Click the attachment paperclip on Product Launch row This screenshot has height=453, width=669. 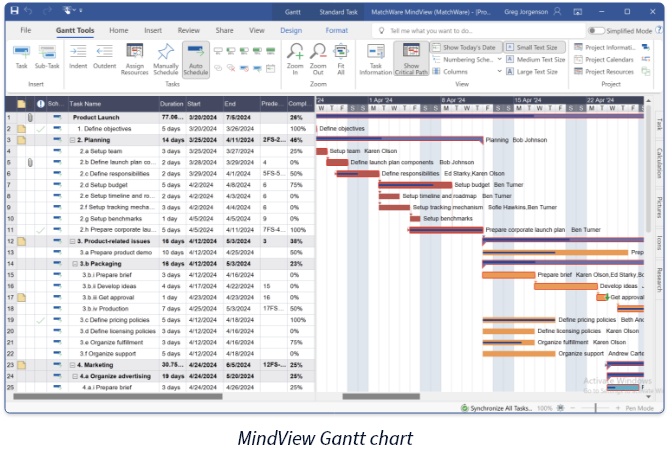(x=30, y=118)
